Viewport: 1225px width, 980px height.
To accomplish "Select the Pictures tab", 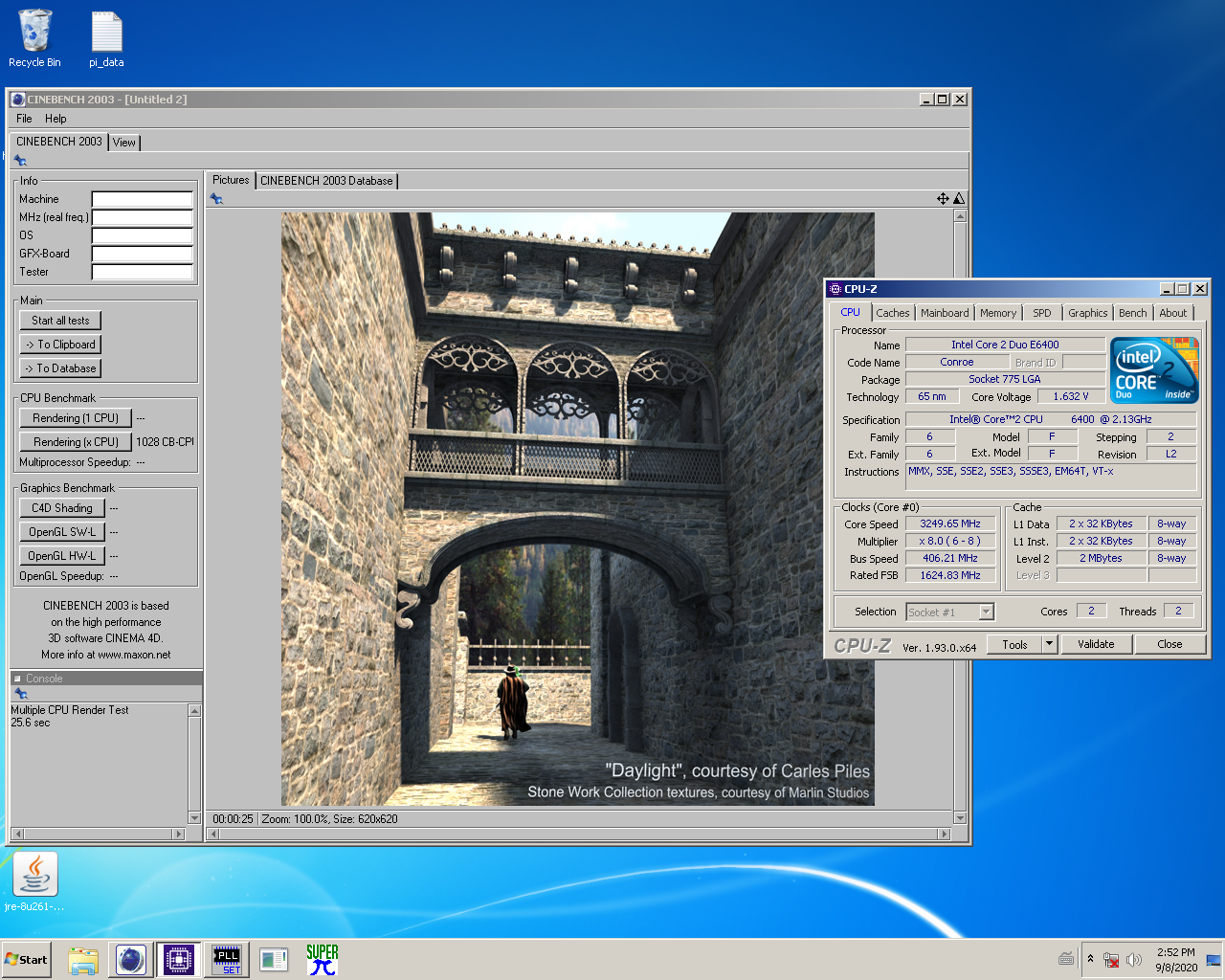I will click(x=231, y=180).
